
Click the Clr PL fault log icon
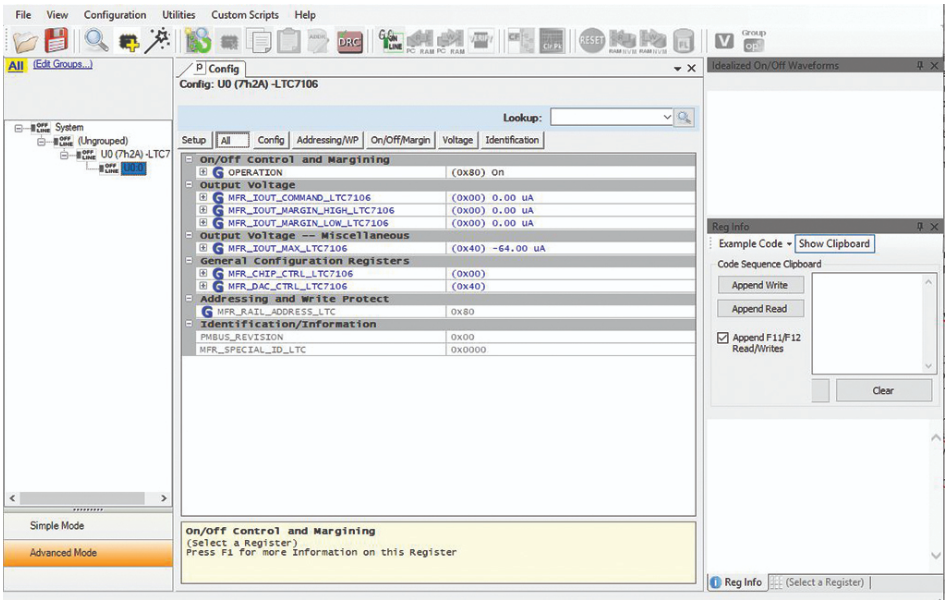550,41
